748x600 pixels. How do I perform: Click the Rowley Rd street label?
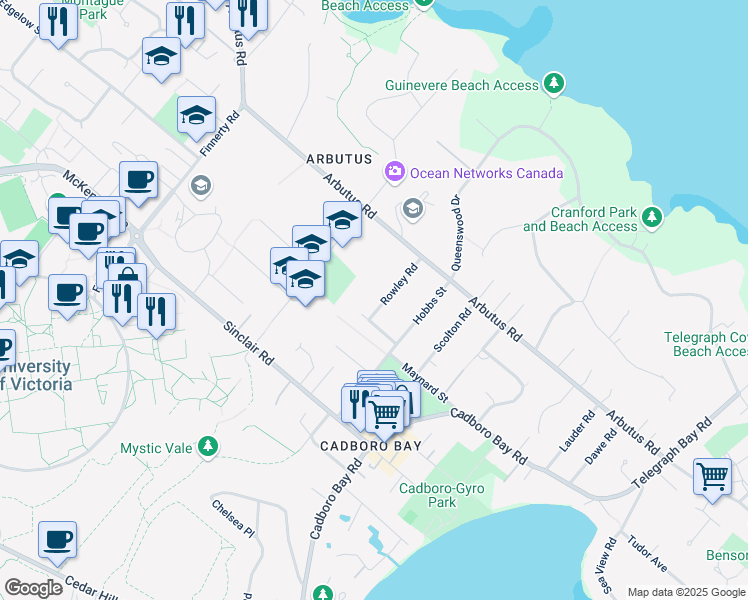pyautogui.click(x=399, y=284)
